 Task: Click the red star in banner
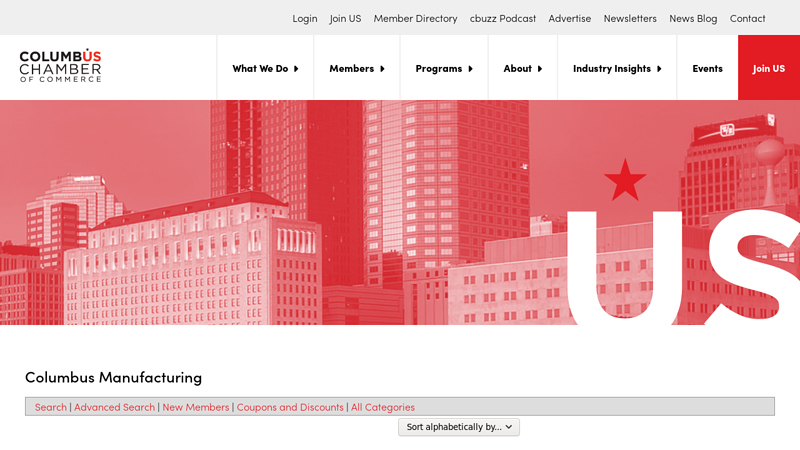pos(625,180)
